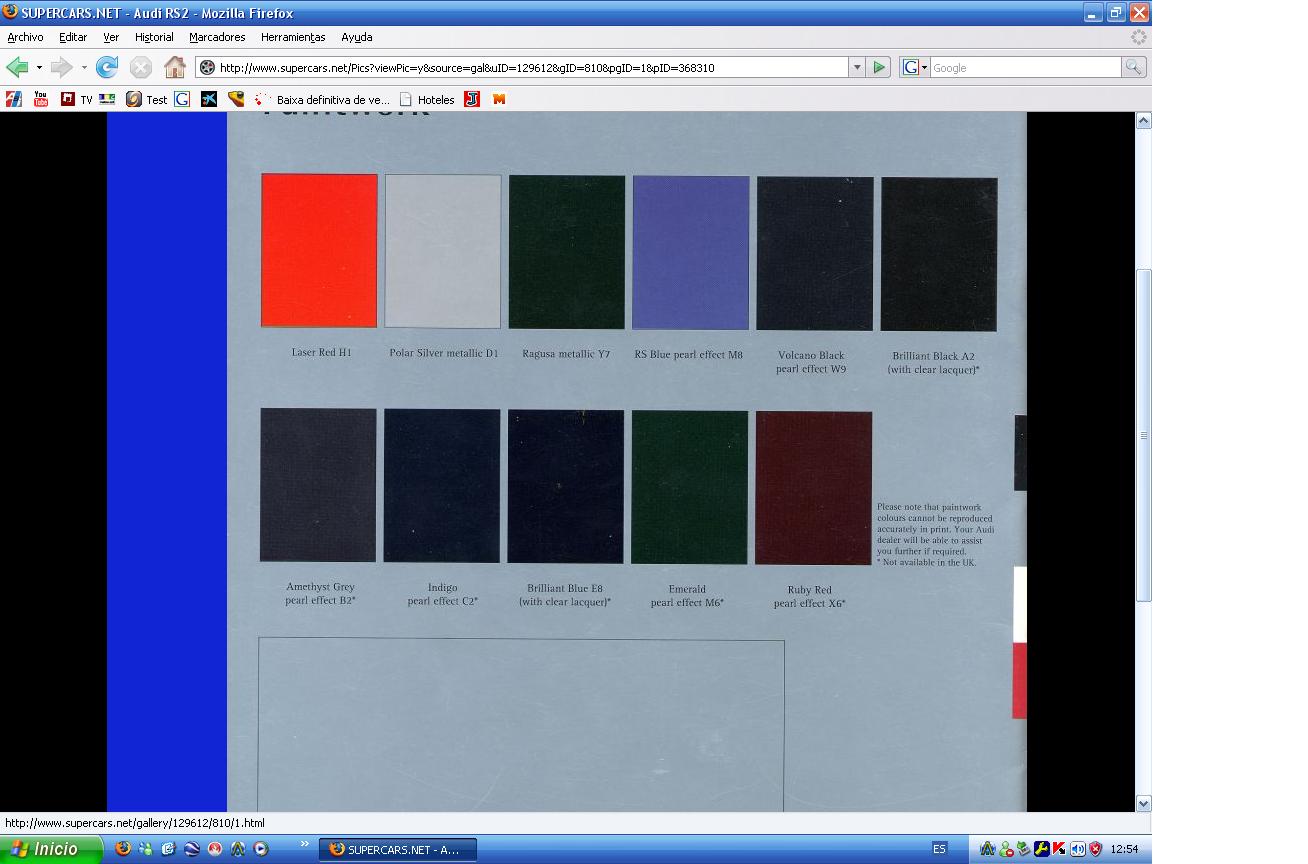
Task: Open the ES language indicator on taskbar
Action: [x=939, y=849]
